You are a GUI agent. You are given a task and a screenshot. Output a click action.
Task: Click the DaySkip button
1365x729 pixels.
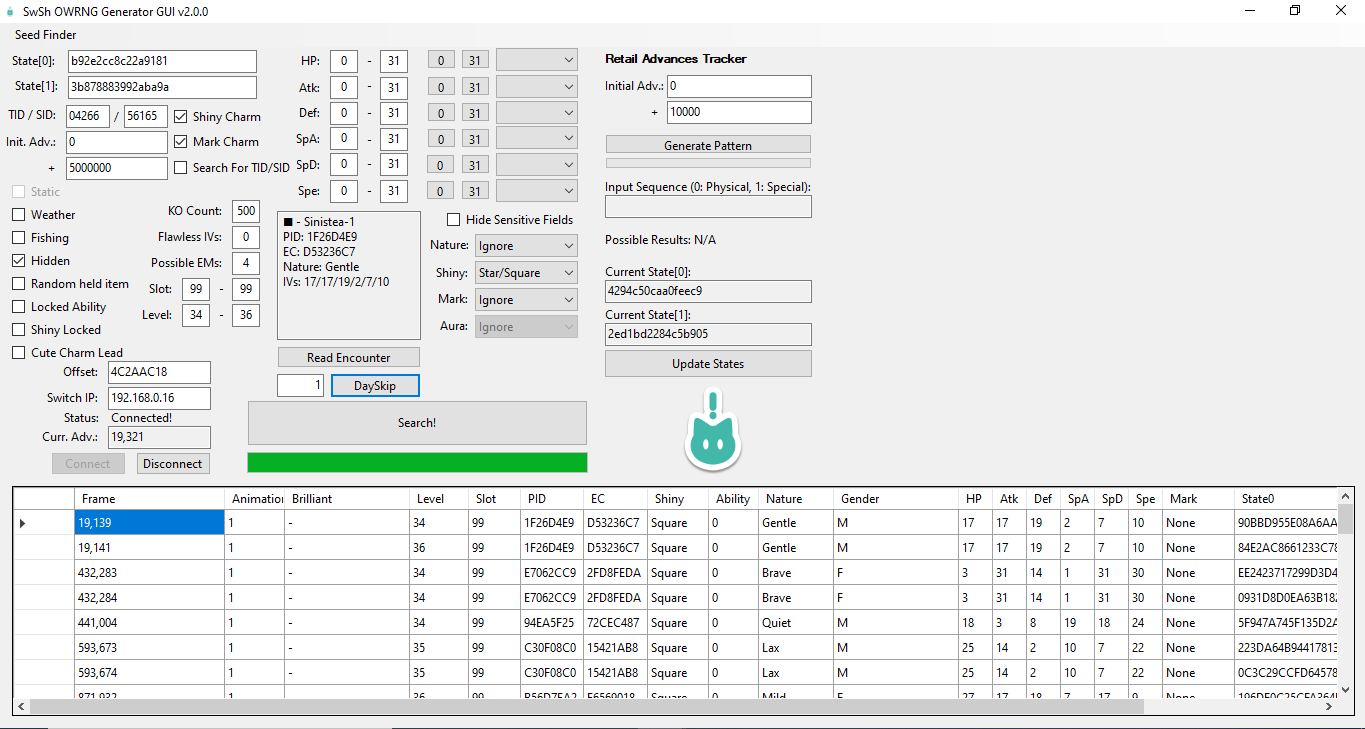point(375,386)
